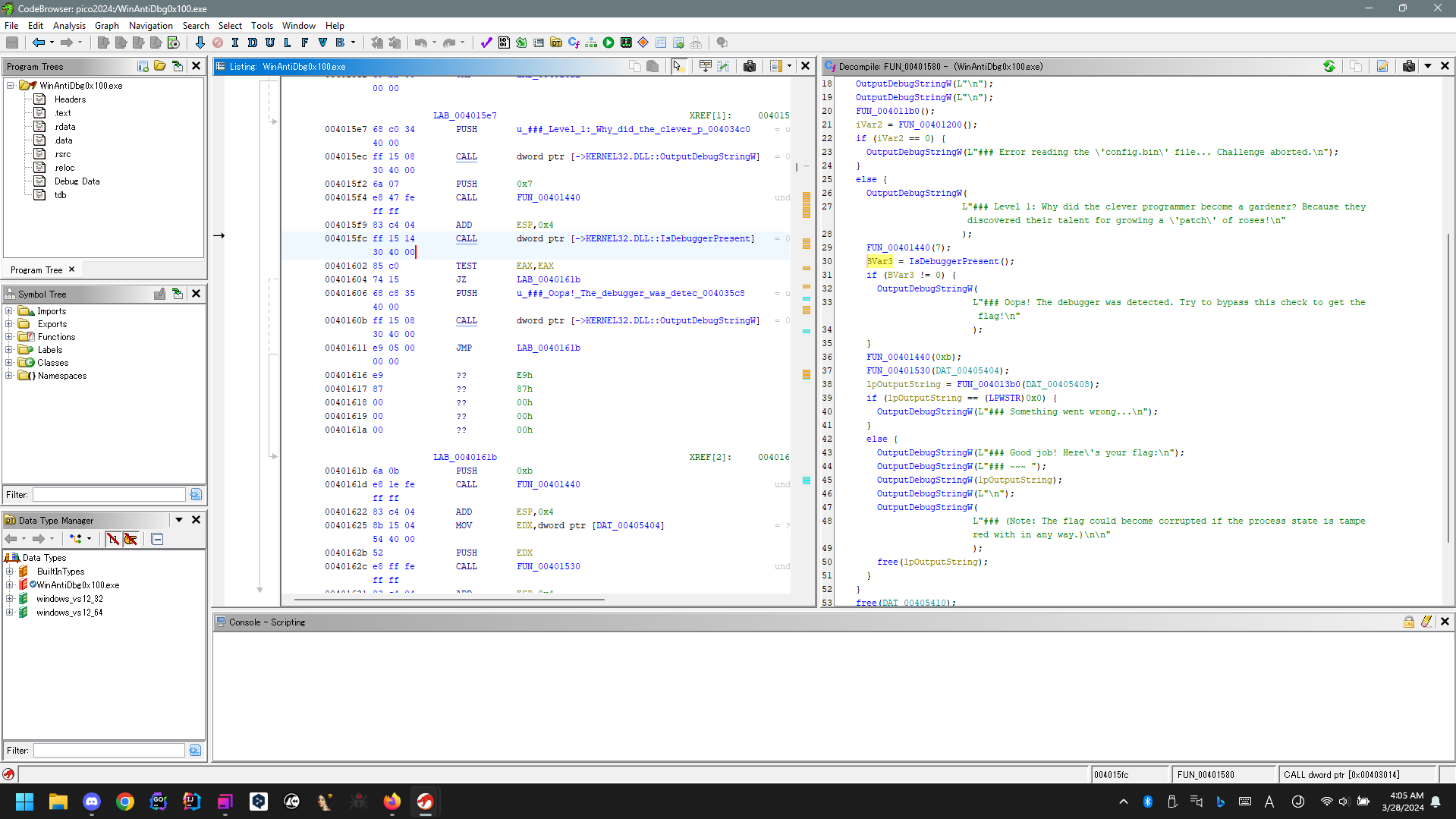Open the memory map toolbar icon
The height and width of the screenshot is (819, 1456).
tap(626, 43)
